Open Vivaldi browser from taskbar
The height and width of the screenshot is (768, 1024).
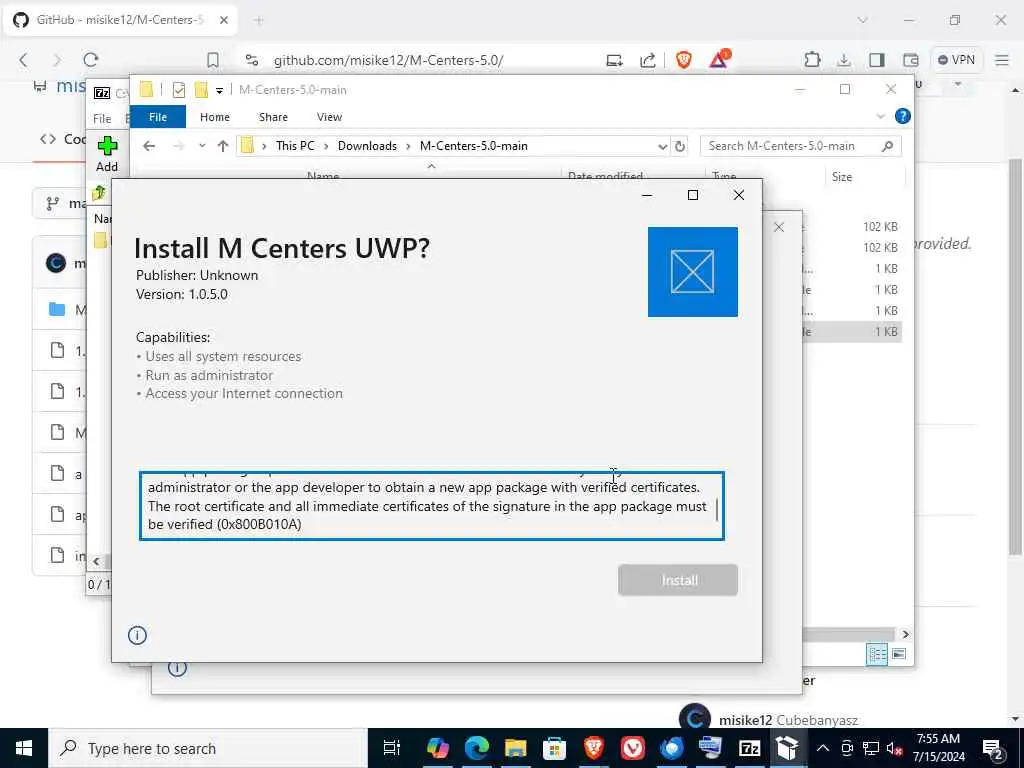tap(632, 748)
